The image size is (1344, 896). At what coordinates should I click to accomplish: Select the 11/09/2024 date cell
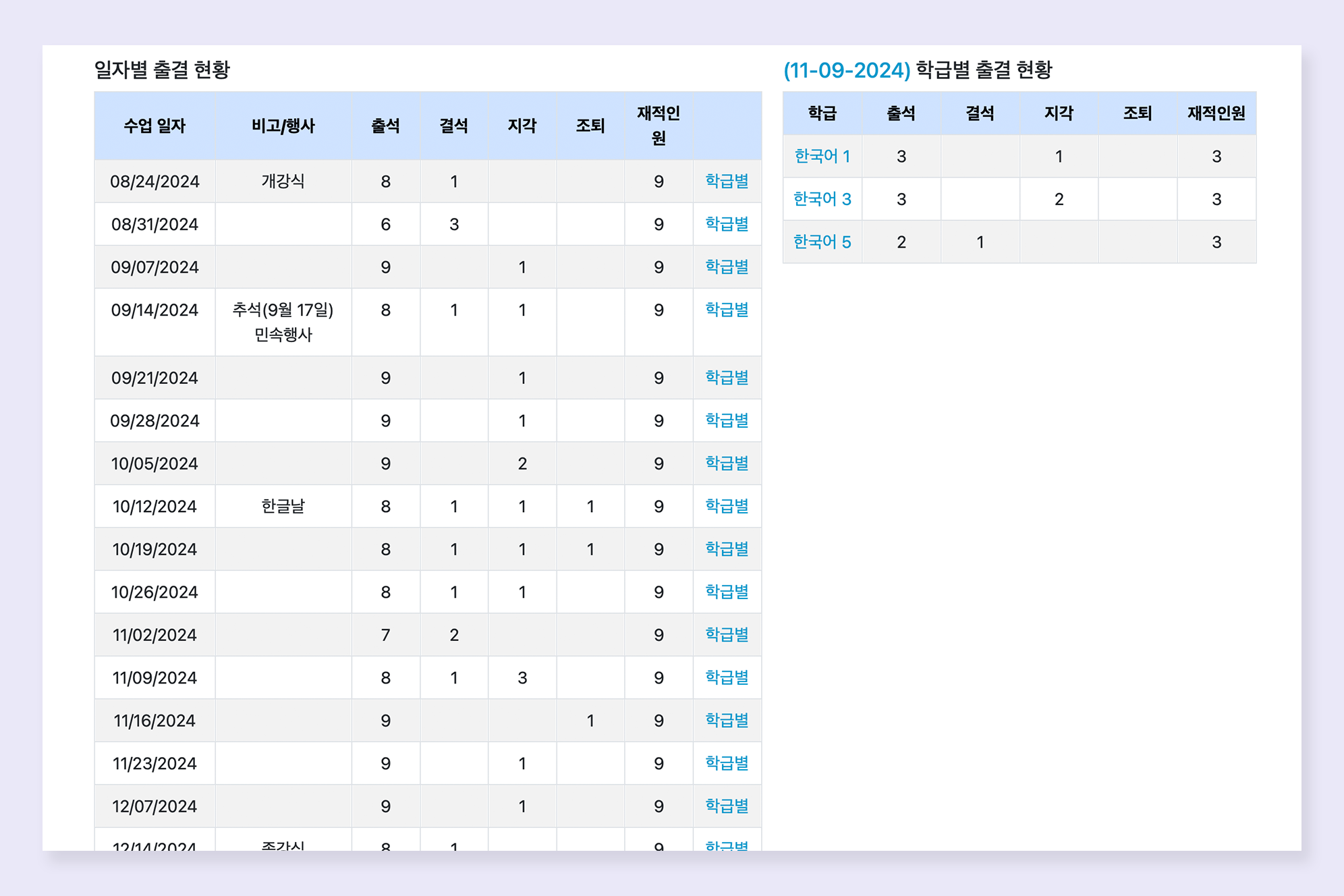pyautogui.click(x=155, y=677)
